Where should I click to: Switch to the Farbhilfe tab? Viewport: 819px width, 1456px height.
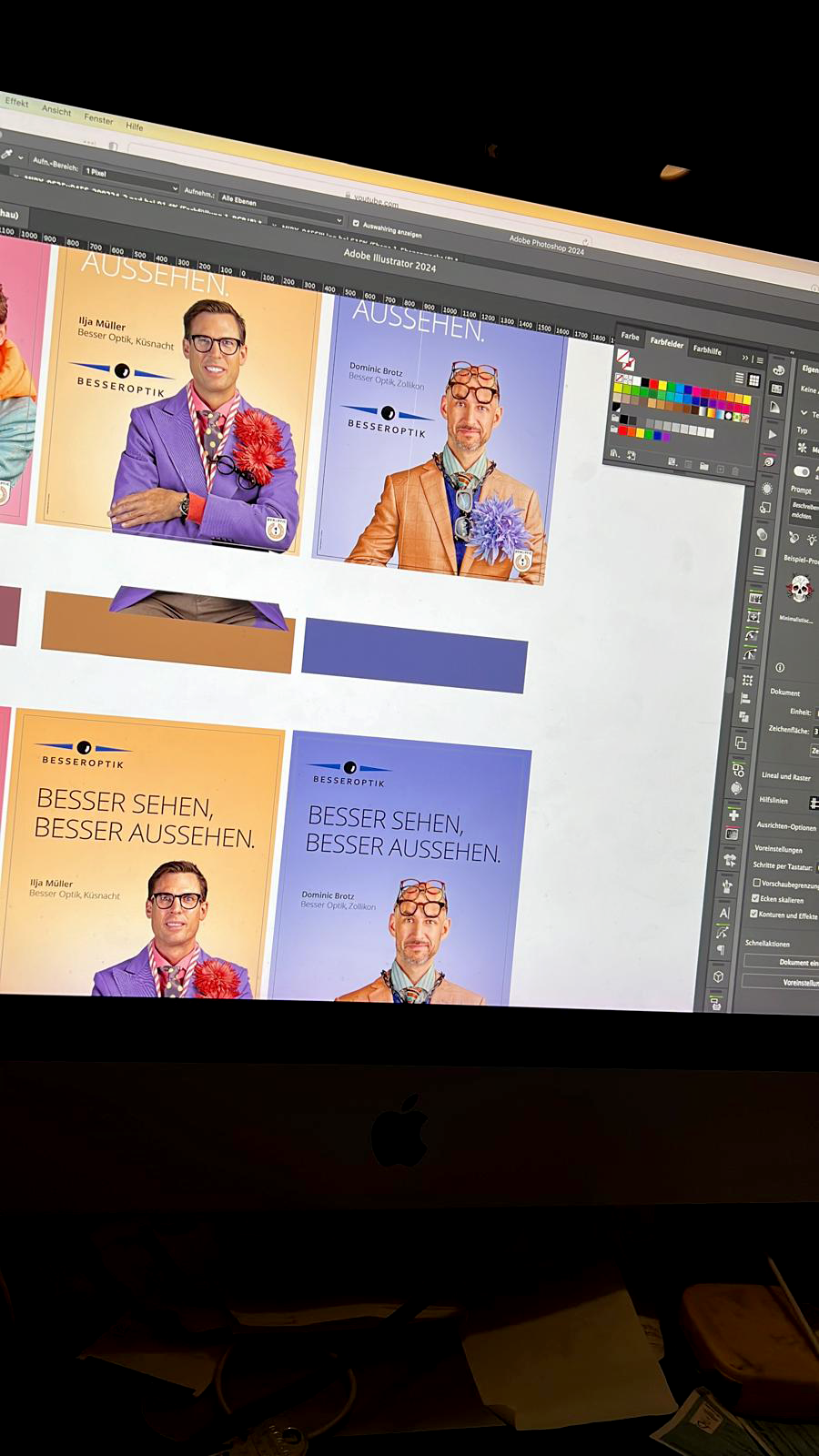click(707, 349)
